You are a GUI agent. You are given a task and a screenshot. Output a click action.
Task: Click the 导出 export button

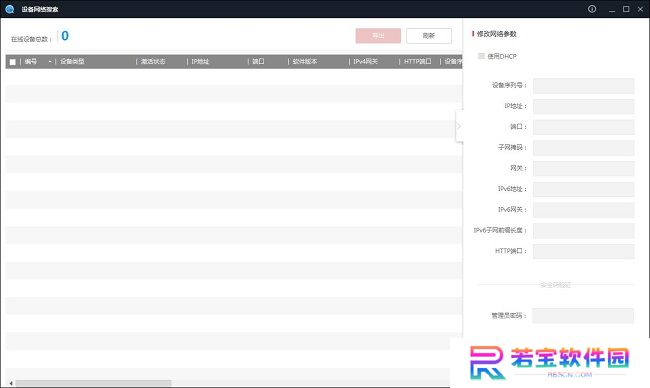(378, 36)
